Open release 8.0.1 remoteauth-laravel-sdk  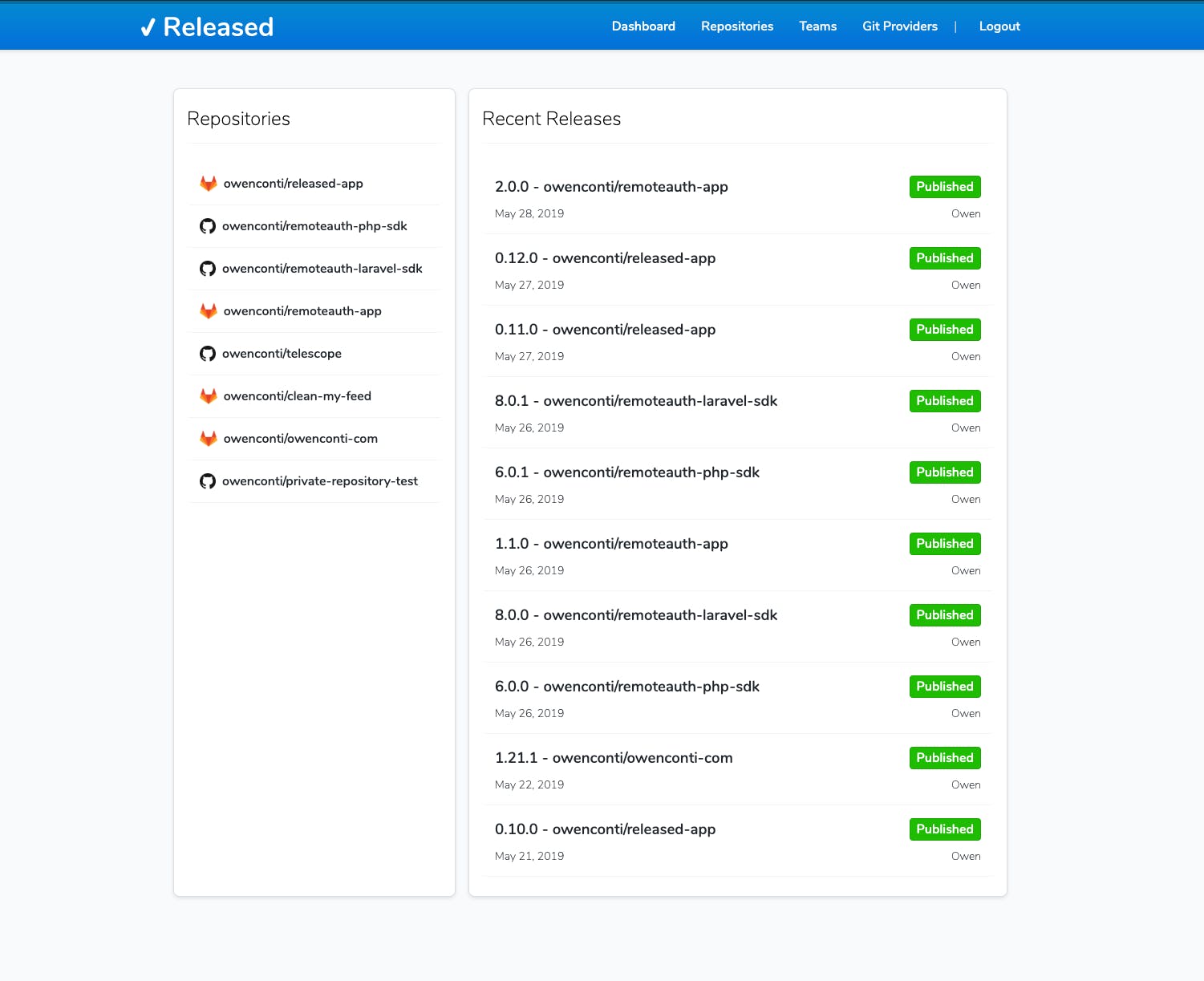click(636, 401)
